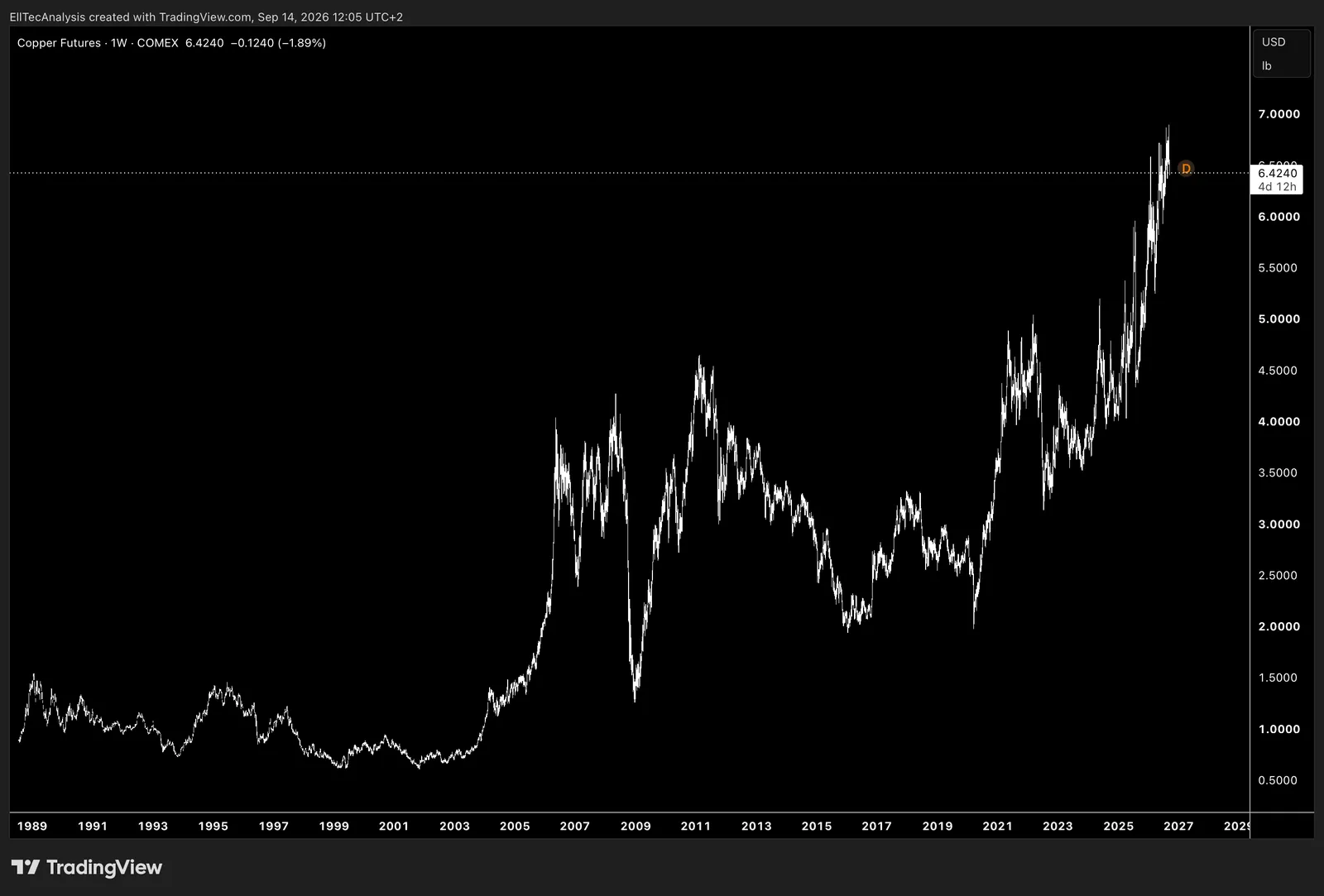Click the 2007 year label on time axis
The height and width of the screenshot is (896, 1324).
pyautogui.click(x=575, y=826)
